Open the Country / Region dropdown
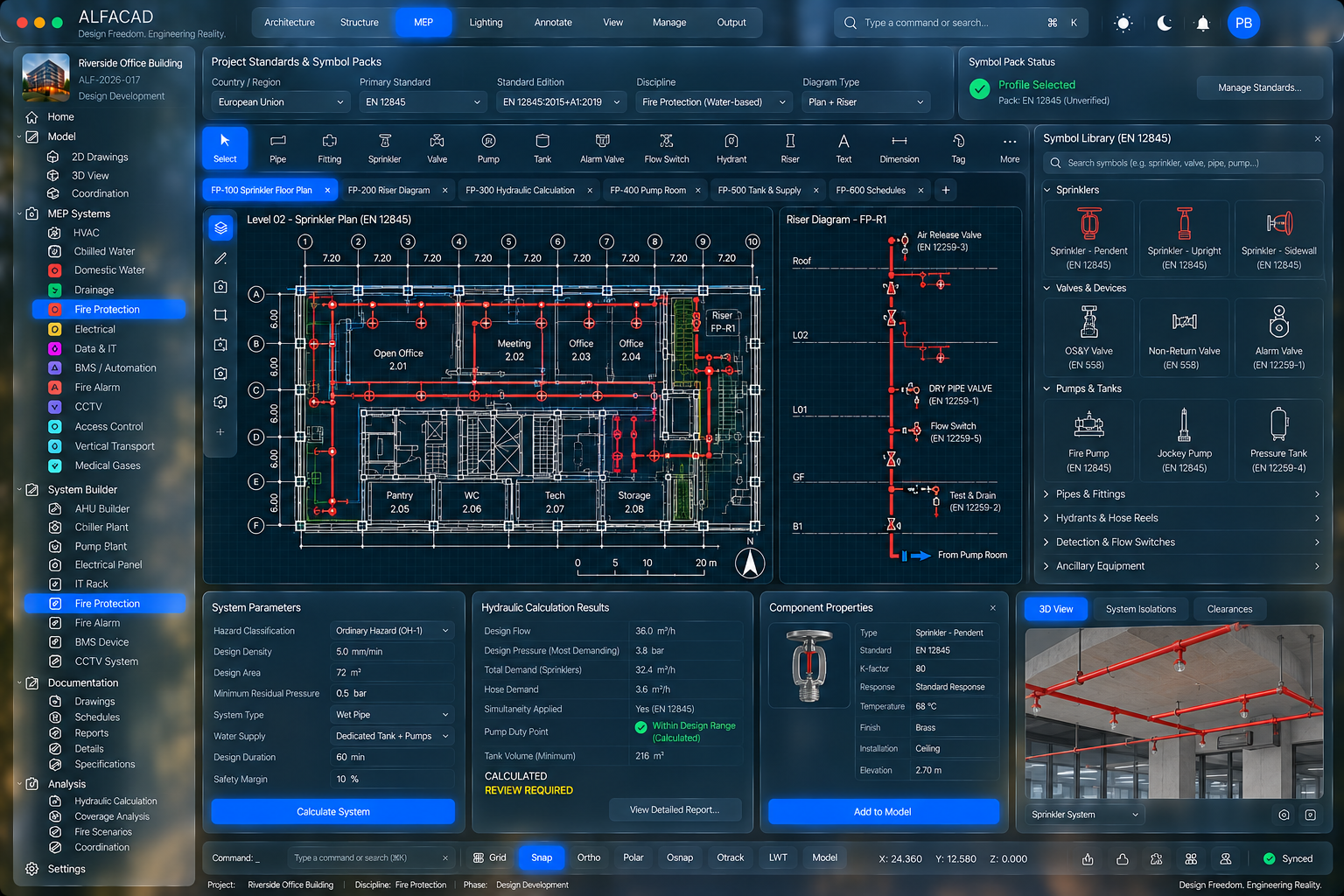The image size is (1344, 896). click(281, 102)
